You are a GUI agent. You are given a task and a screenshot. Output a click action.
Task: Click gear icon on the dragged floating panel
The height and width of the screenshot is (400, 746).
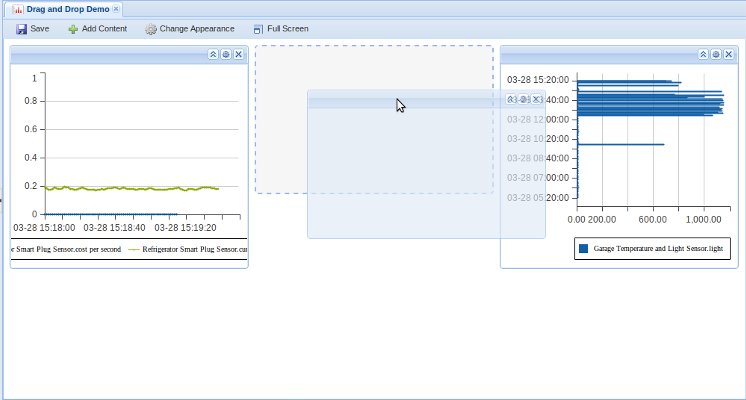point(524,99)
